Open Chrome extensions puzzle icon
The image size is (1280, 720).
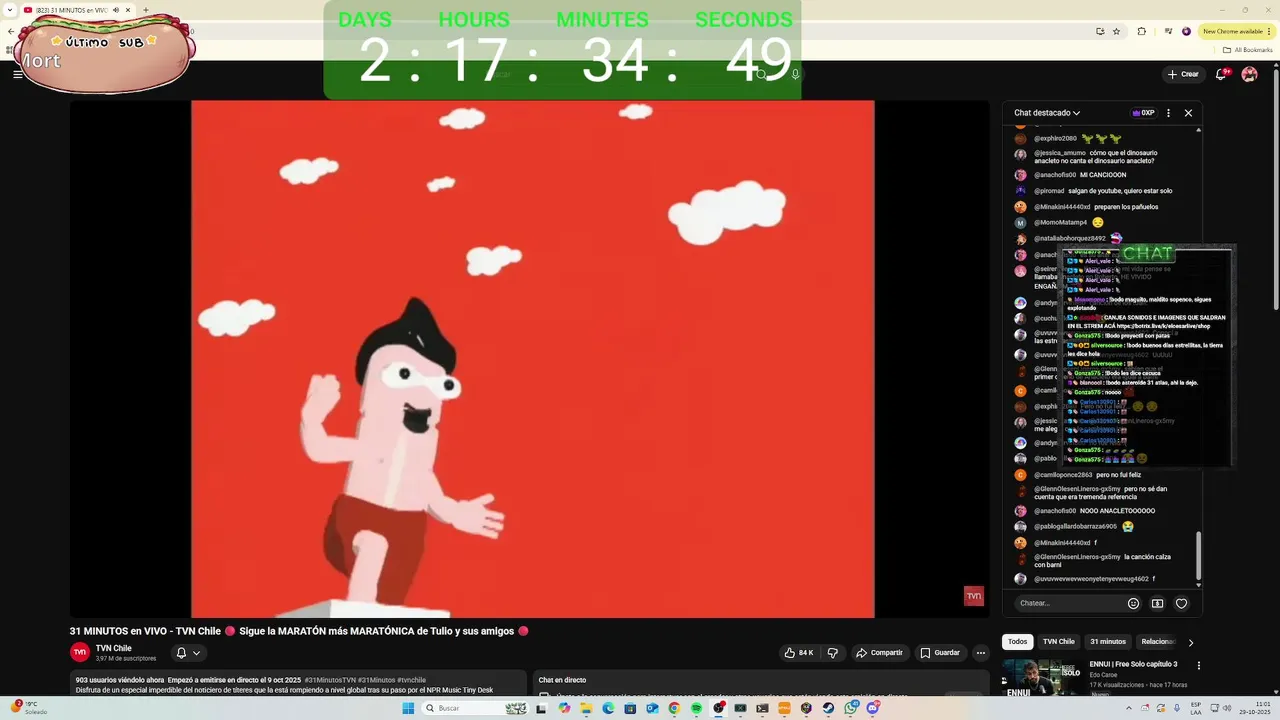pyautogui.click(x=1141, y=31)
